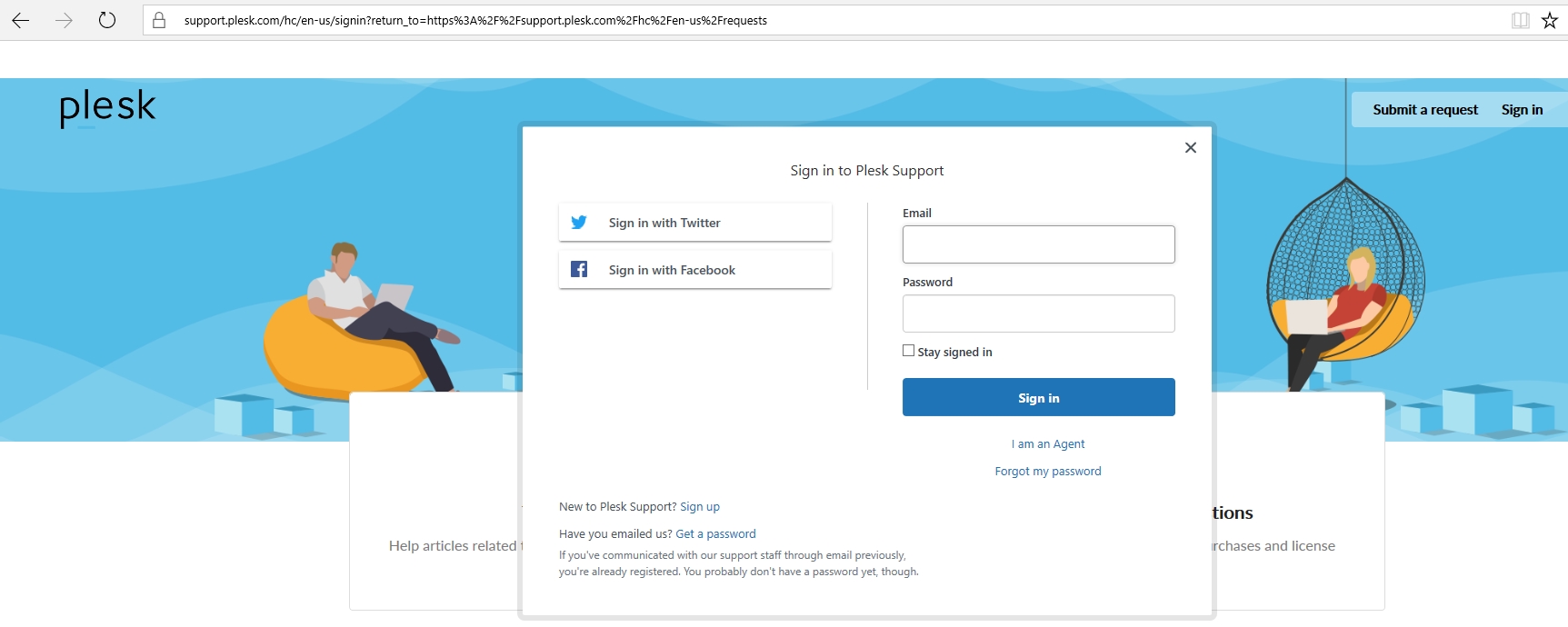Enable the Stay signed in checkbox
Screen dimensions: 1568x627
point(908,351)
